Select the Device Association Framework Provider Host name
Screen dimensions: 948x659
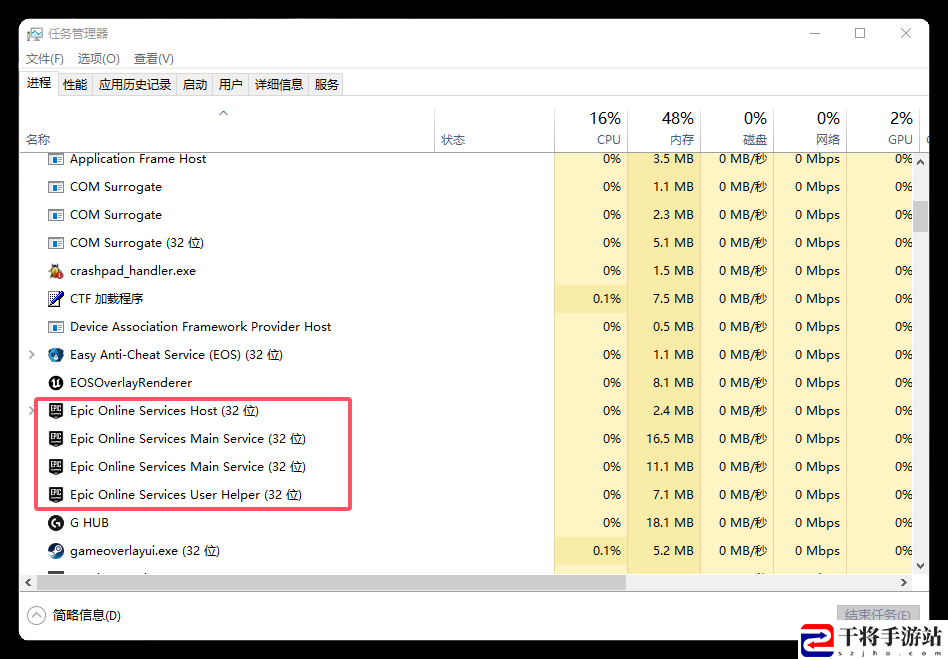tap(201, 327)
